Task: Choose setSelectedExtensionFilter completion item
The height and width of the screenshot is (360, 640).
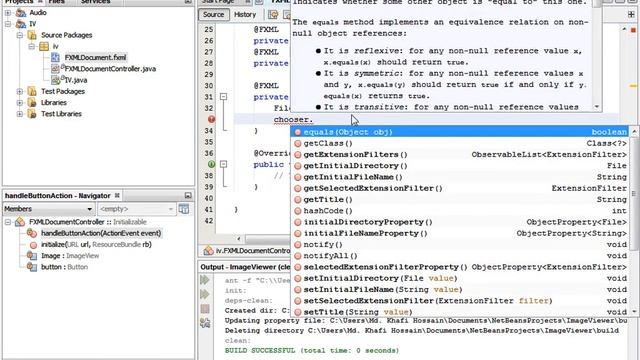Action: [460, 301]
